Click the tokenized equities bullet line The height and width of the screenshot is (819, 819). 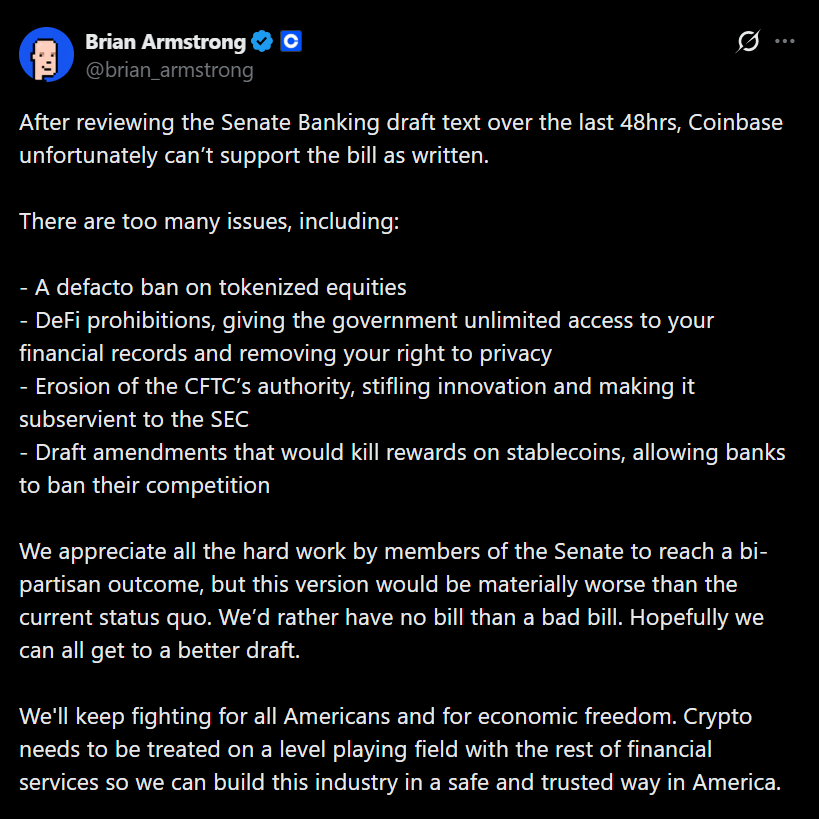(213, 287)
